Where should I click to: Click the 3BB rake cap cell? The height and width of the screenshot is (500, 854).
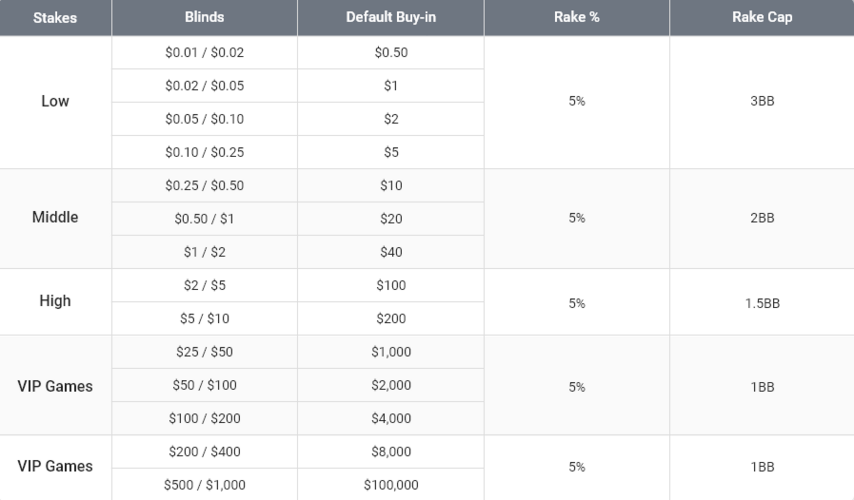pos(762,101)
